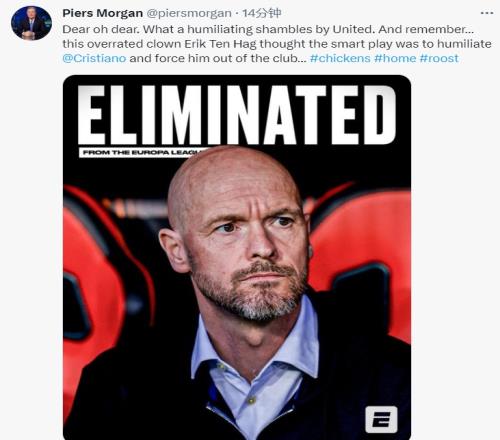Open the three-dot more options menu
500x440 pixels.
(487, 13)
